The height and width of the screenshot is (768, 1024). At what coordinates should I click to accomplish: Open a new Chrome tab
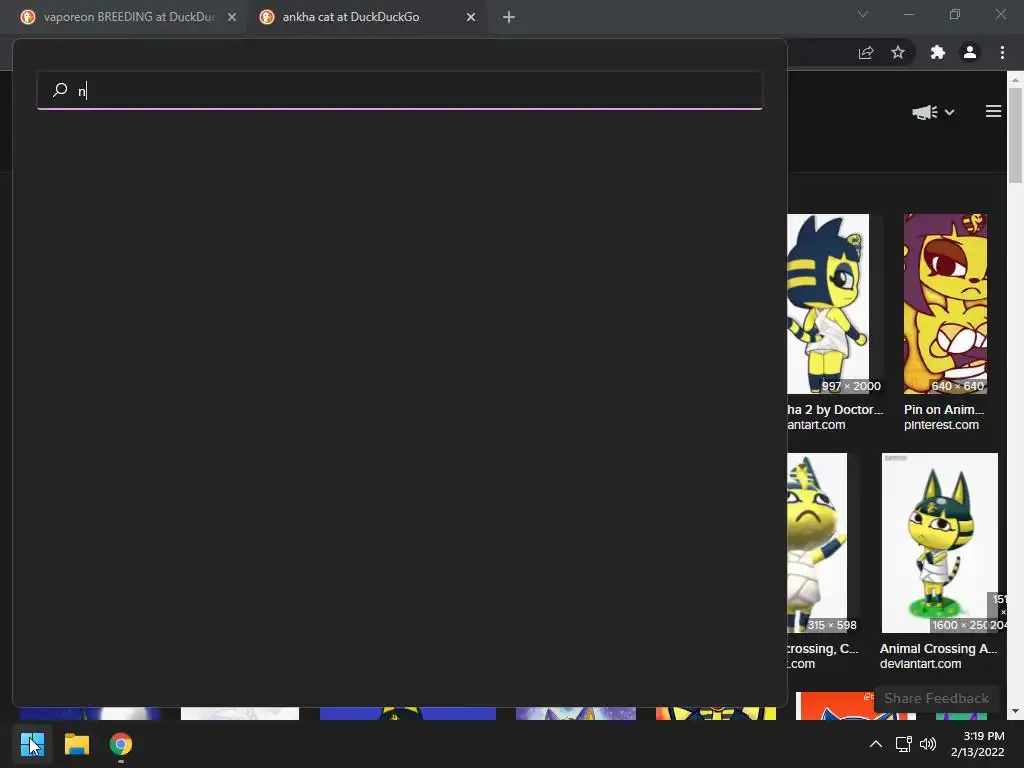pos(509,17)
